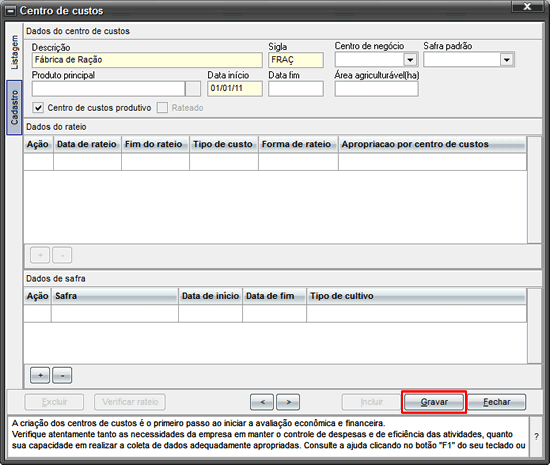This screenshot has width=550, height=465.
Task: Click the Data fim input field
Action: (296, 89)
